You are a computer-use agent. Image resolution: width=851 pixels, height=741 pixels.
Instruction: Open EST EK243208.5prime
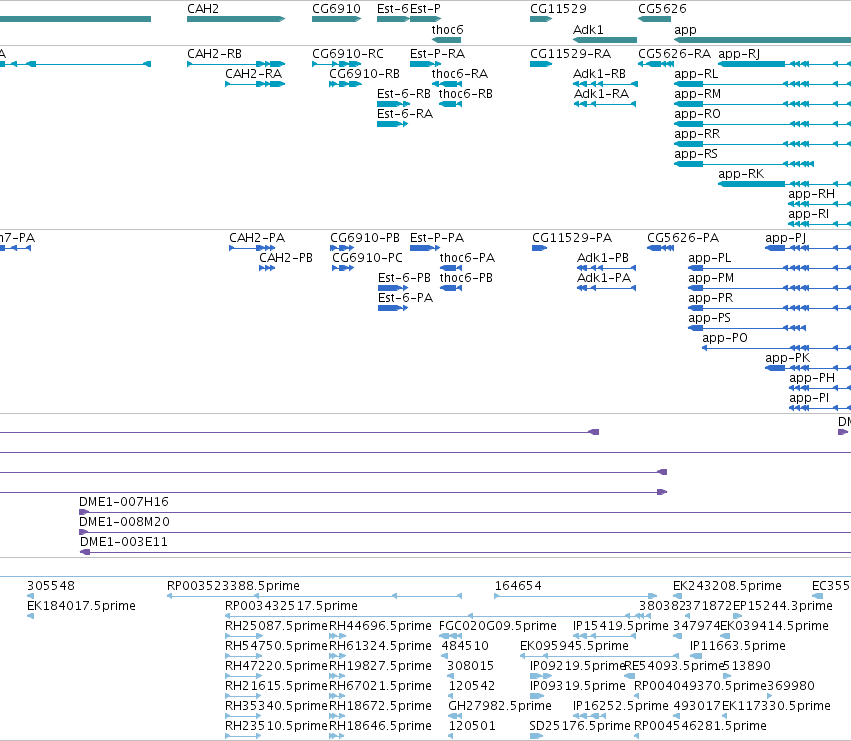click(727, 586)
